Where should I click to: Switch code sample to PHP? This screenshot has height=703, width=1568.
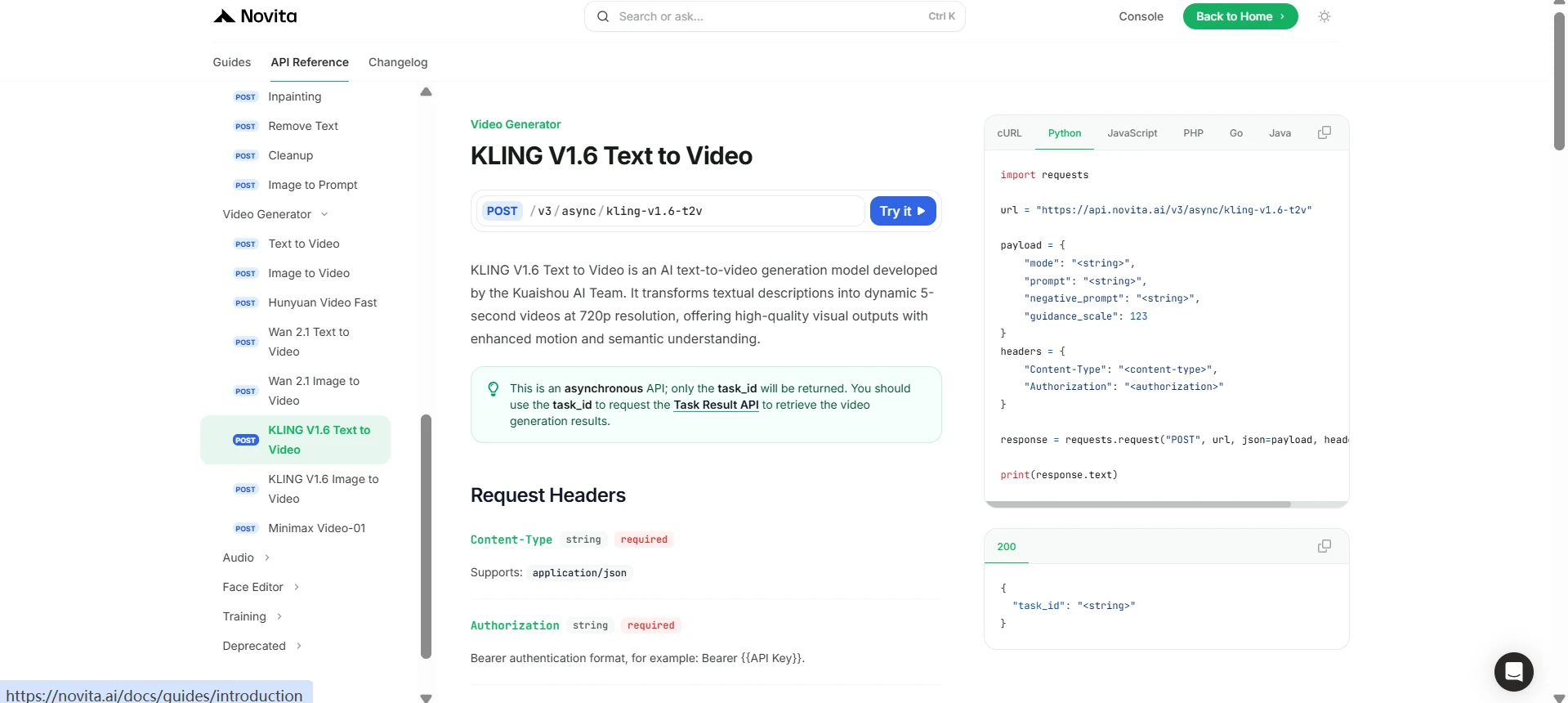click(1193, 133)
